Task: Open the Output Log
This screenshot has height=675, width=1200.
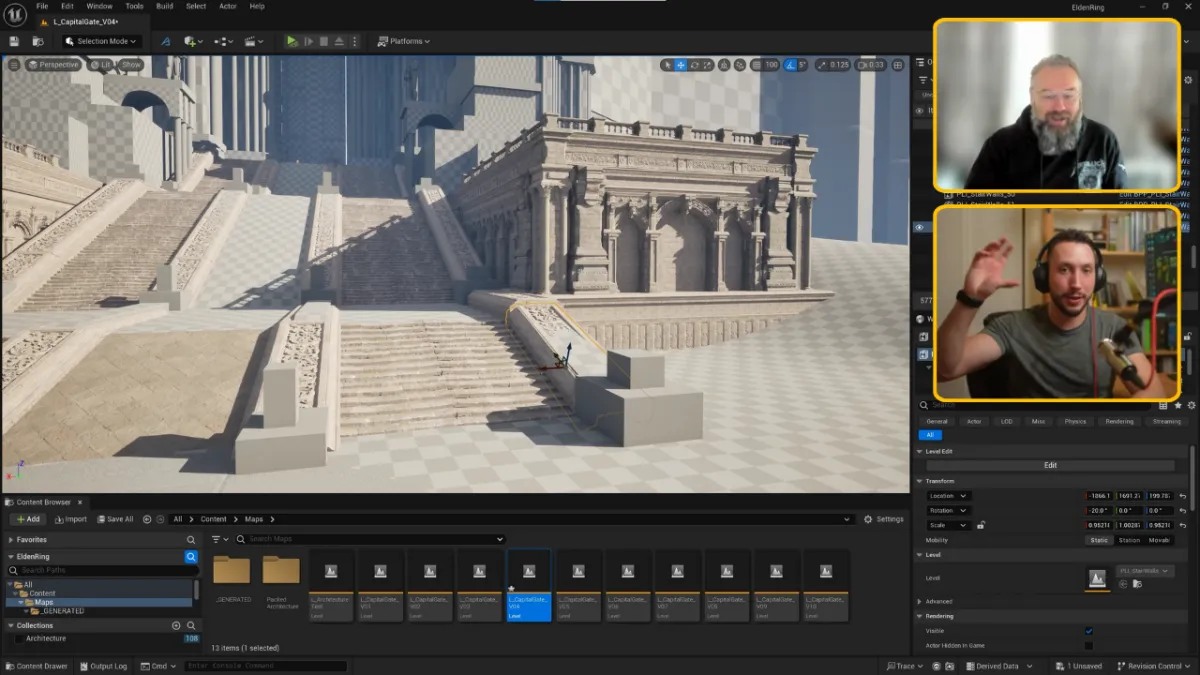Action: tap(103, 666)
